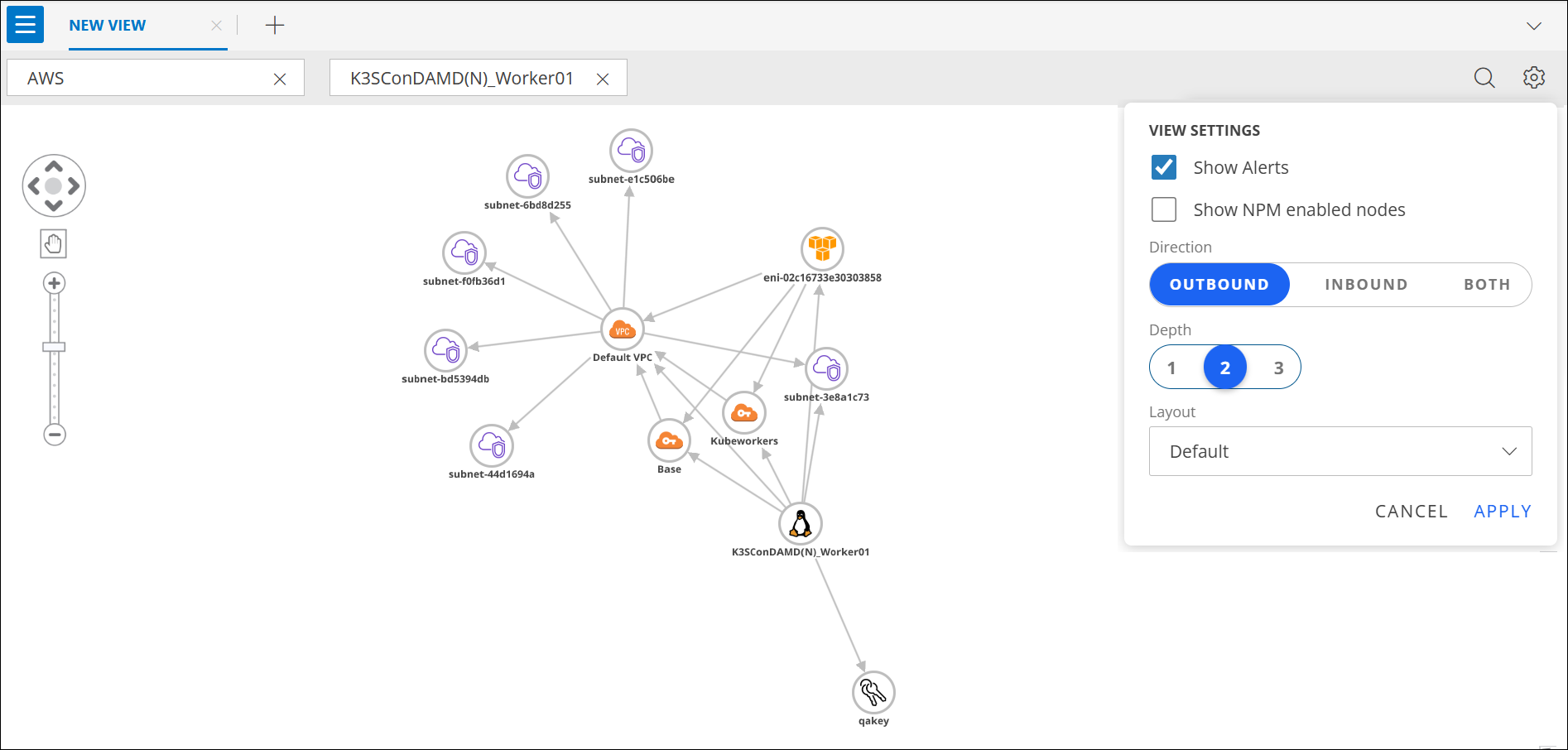Enable Show NPM enabled nodes

[x=1164, y=209]
